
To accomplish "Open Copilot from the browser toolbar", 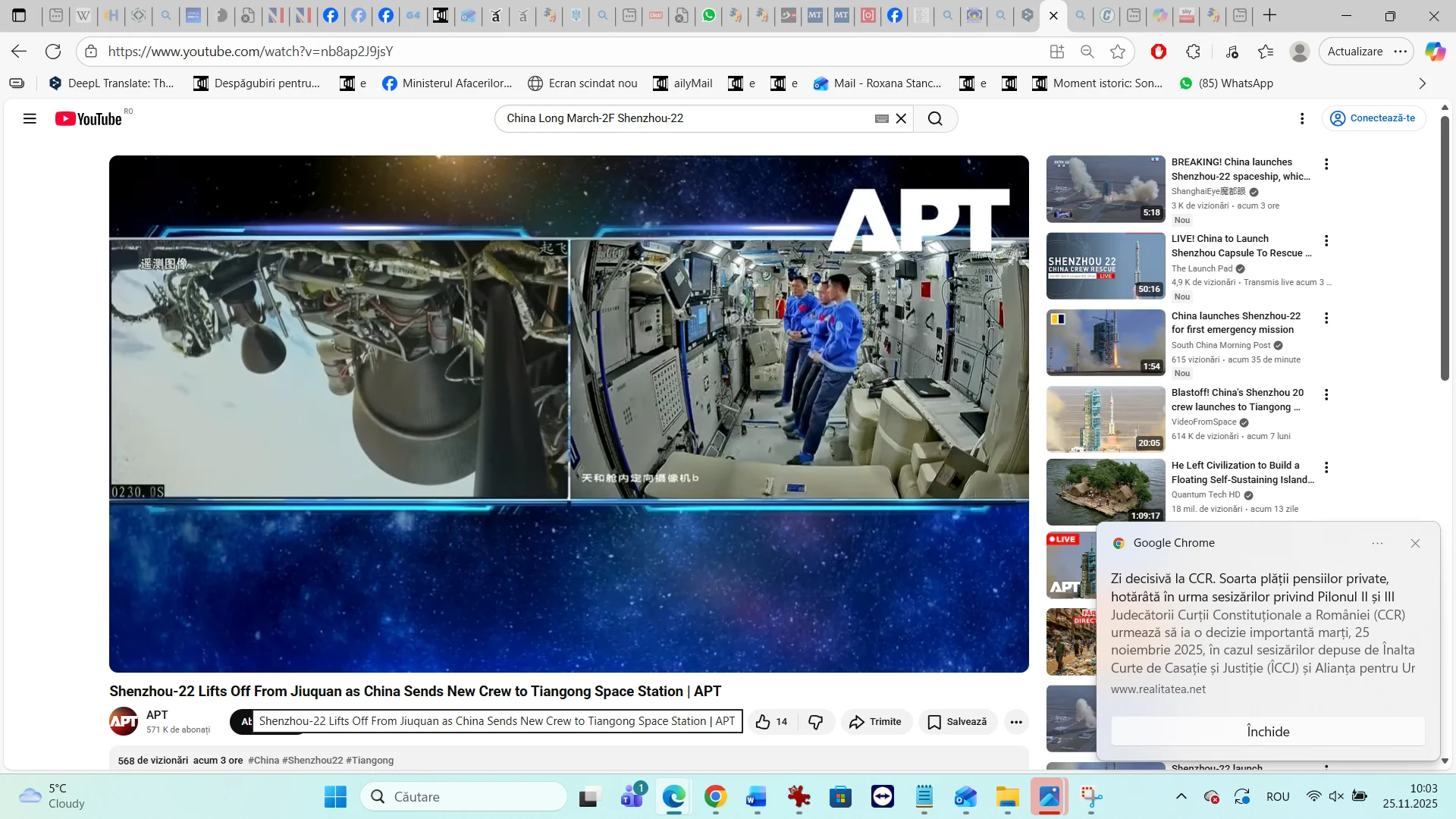I will click(x=1433, y=51).
